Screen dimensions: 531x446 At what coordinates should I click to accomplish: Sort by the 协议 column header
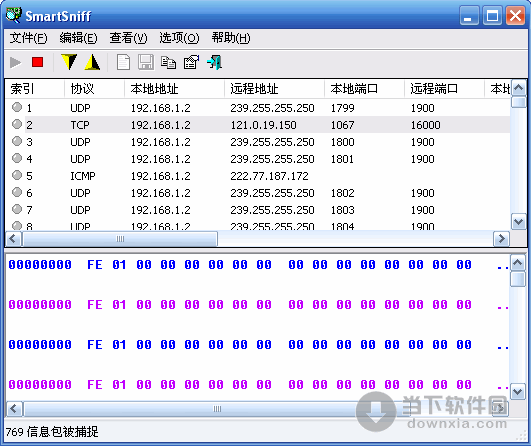tap(94, 89)
